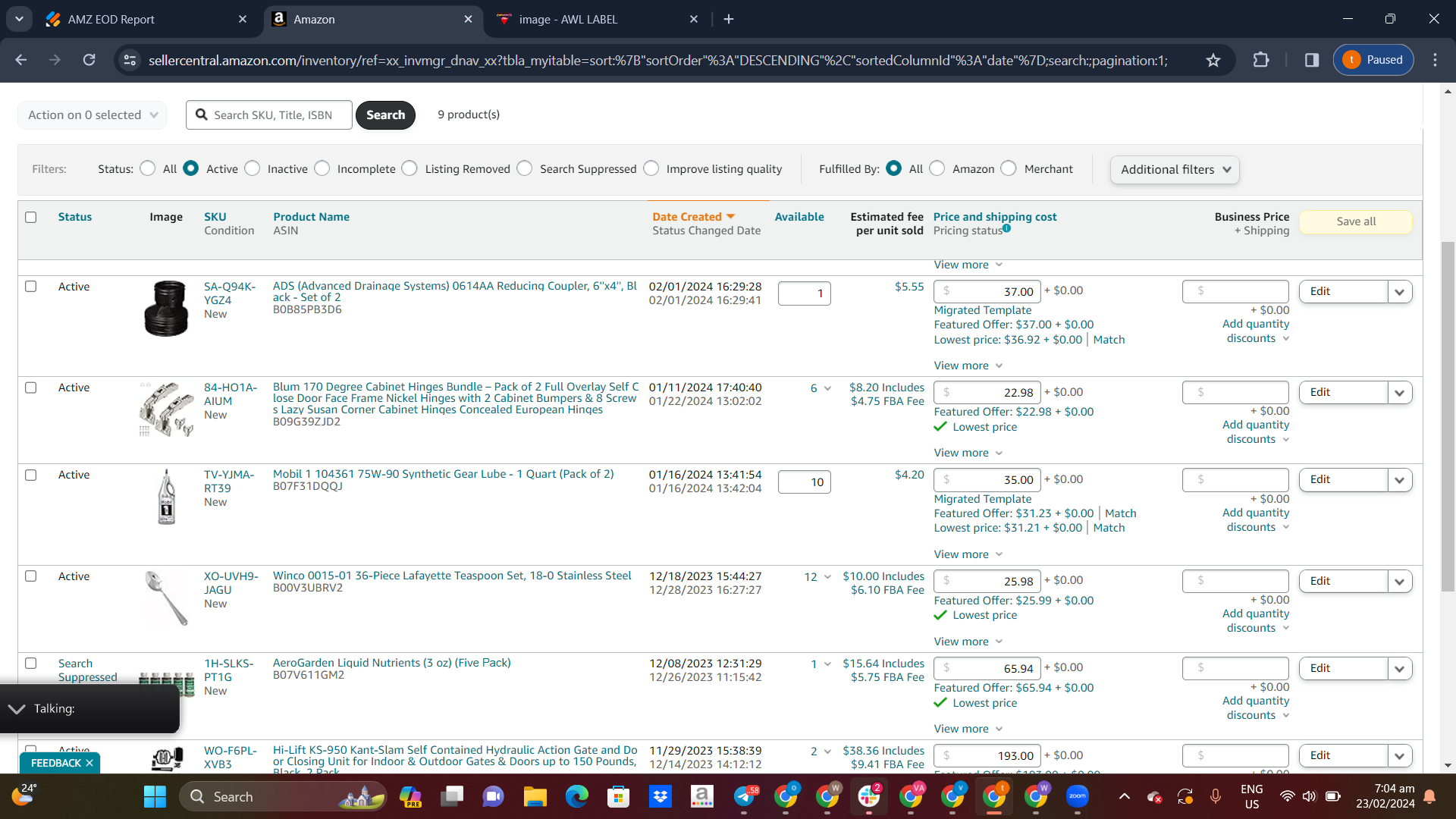Reload the Seller Central page
Image resolution: width=1456 pixels, height=819 pixels.
pyautogui.click(x=89, y=60)
